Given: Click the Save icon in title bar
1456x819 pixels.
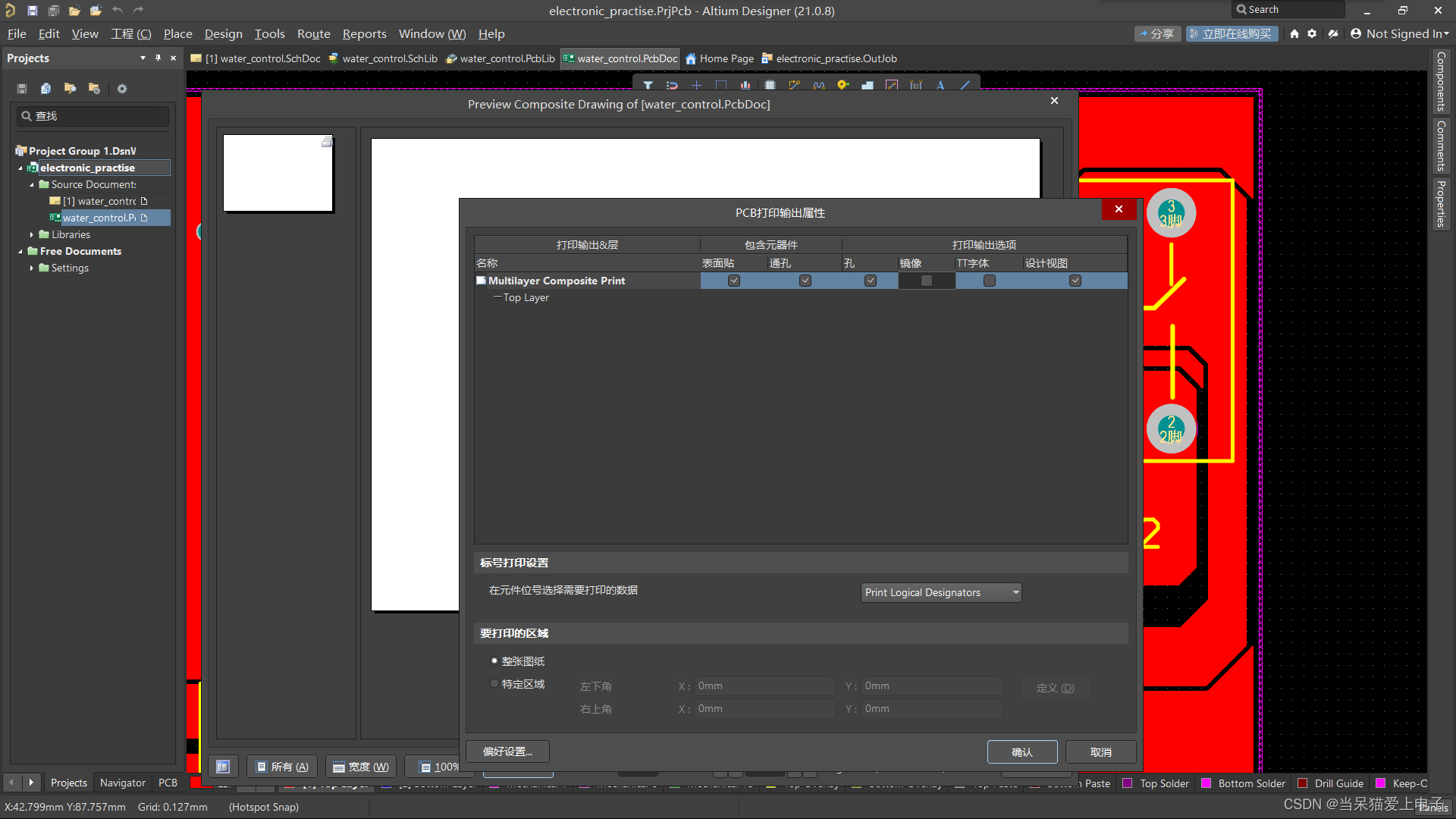Looking at the screenshot, I should pyautogui.click(x=32, y=11).
